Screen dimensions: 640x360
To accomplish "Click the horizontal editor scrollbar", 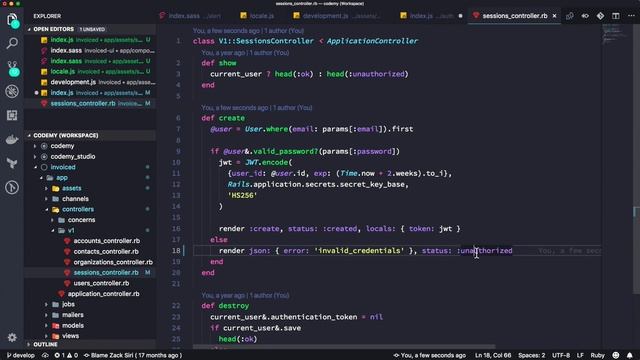I will pos(344,347).
